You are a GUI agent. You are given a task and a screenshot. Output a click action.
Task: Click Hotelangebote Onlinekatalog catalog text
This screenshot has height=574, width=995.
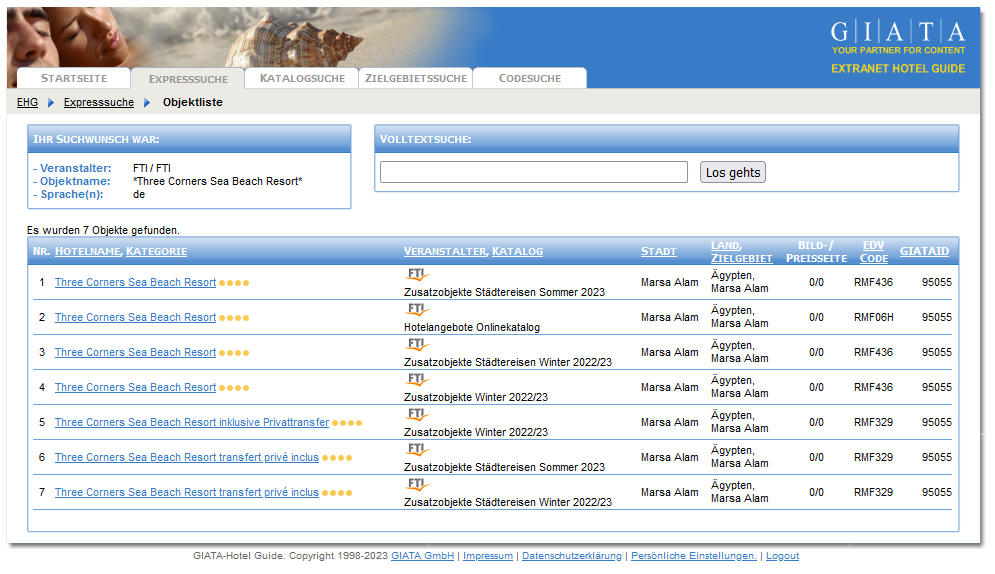coord(471,327)
